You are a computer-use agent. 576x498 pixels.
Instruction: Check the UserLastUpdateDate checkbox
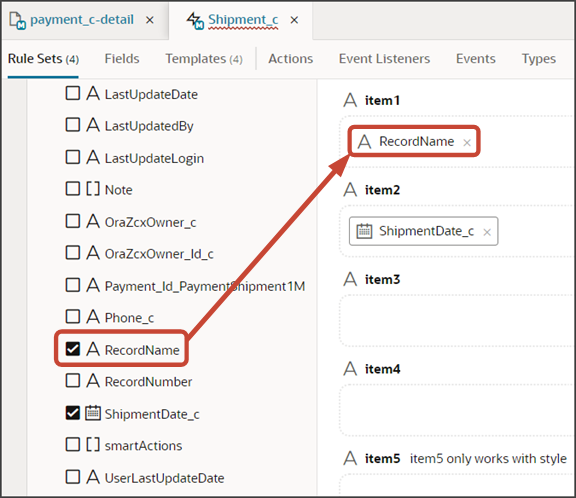click(x=73, y=477)
